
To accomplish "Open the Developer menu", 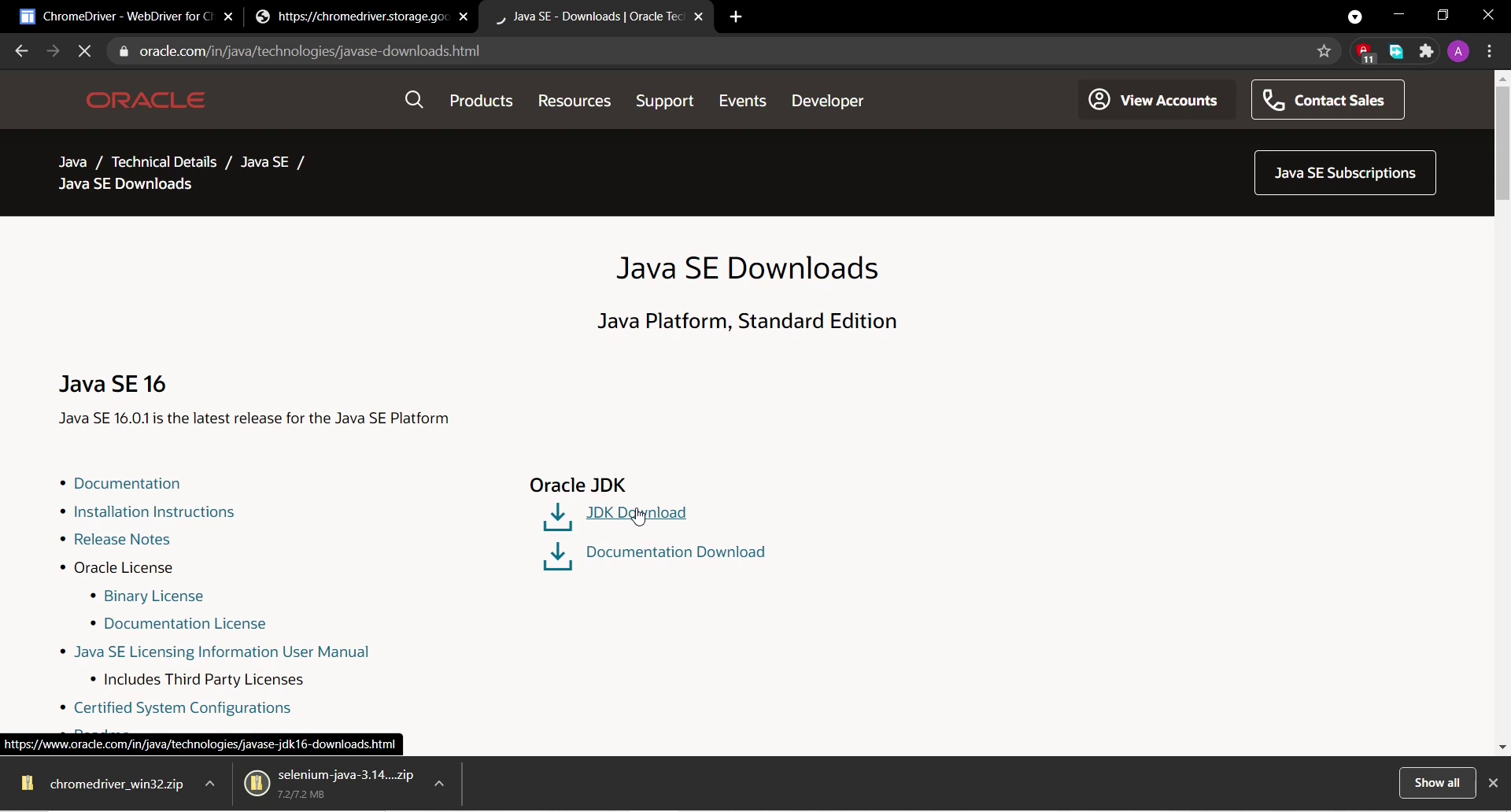I will pyautogui.click(x=828, y=101).
